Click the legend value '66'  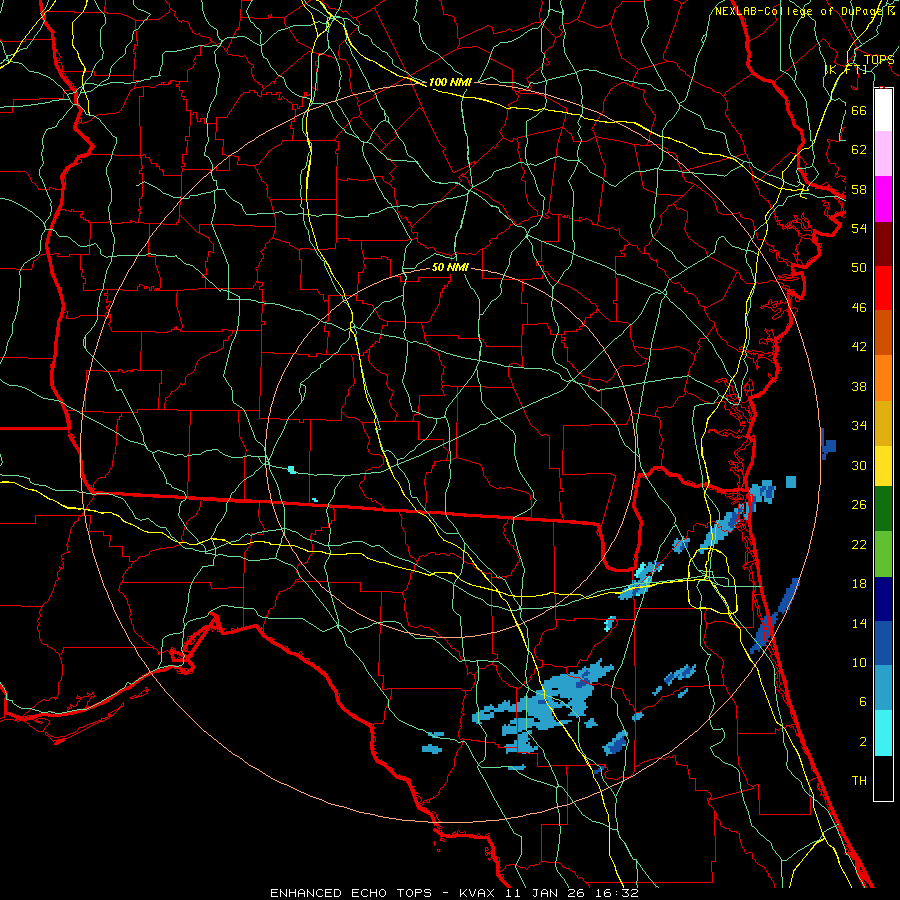859,111
